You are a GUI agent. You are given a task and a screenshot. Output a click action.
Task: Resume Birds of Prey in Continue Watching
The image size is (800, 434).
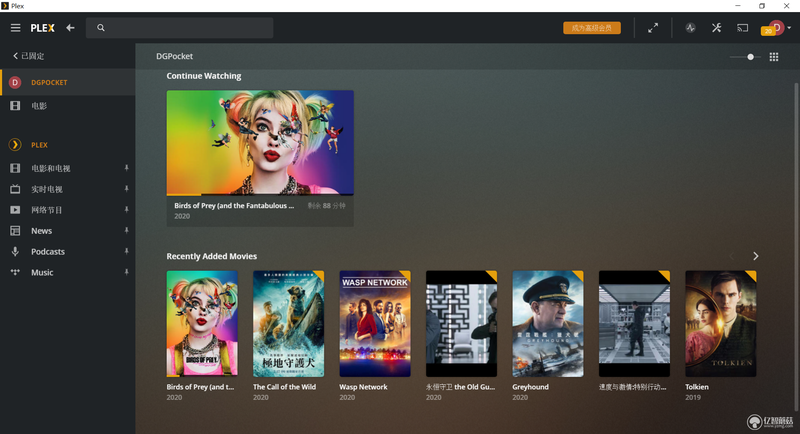[x=260, y=142]
